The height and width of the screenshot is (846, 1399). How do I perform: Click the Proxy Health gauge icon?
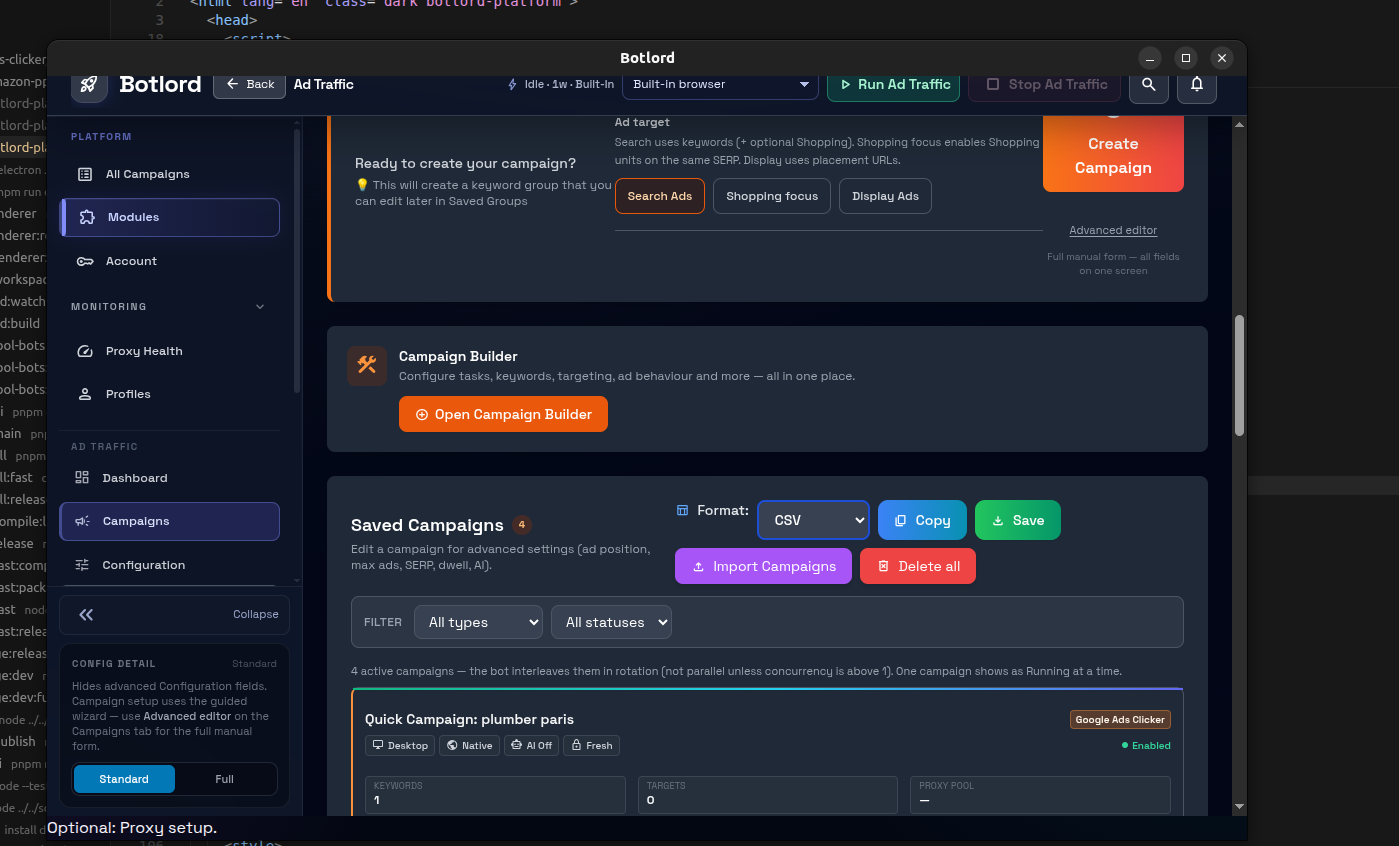(85, 351)
